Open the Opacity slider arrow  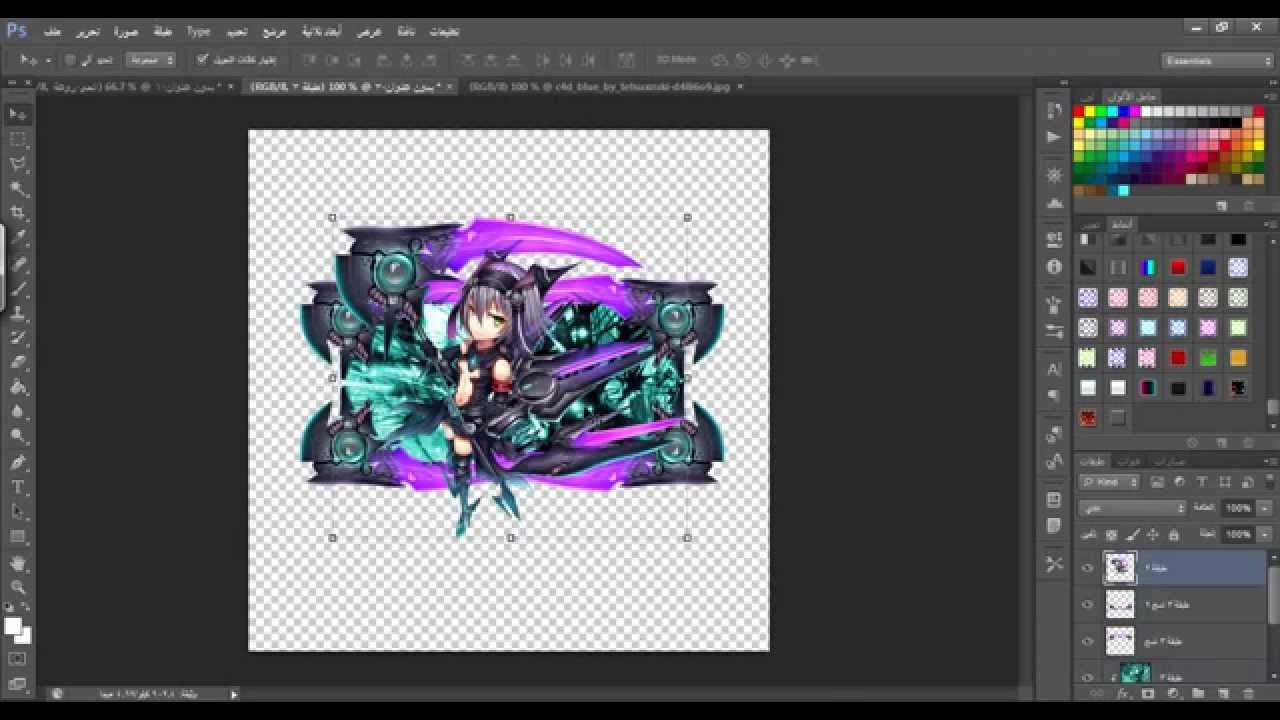coord(1264,508)
